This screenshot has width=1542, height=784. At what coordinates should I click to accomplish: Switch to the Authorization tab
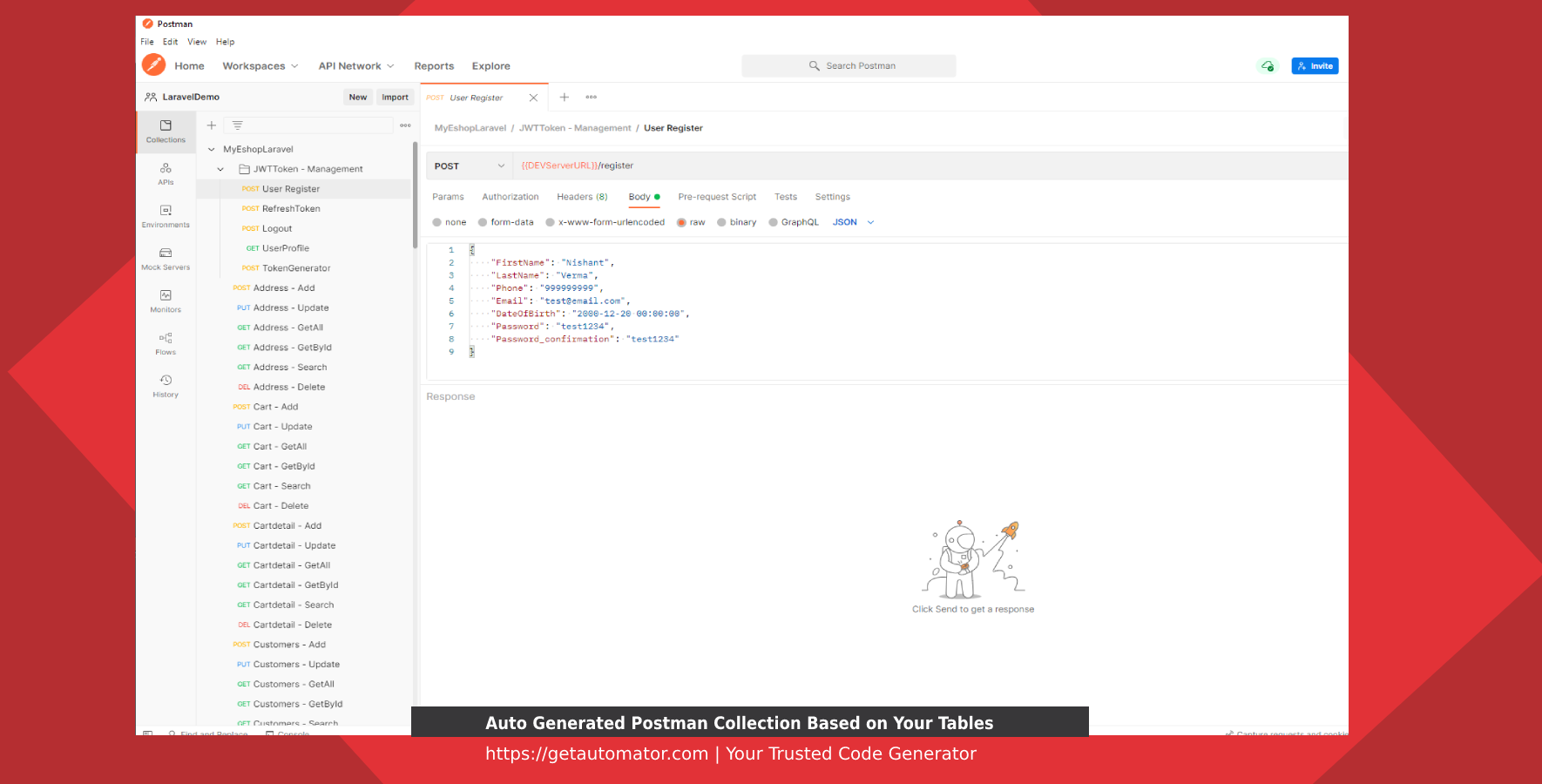(x=511, y=197)
